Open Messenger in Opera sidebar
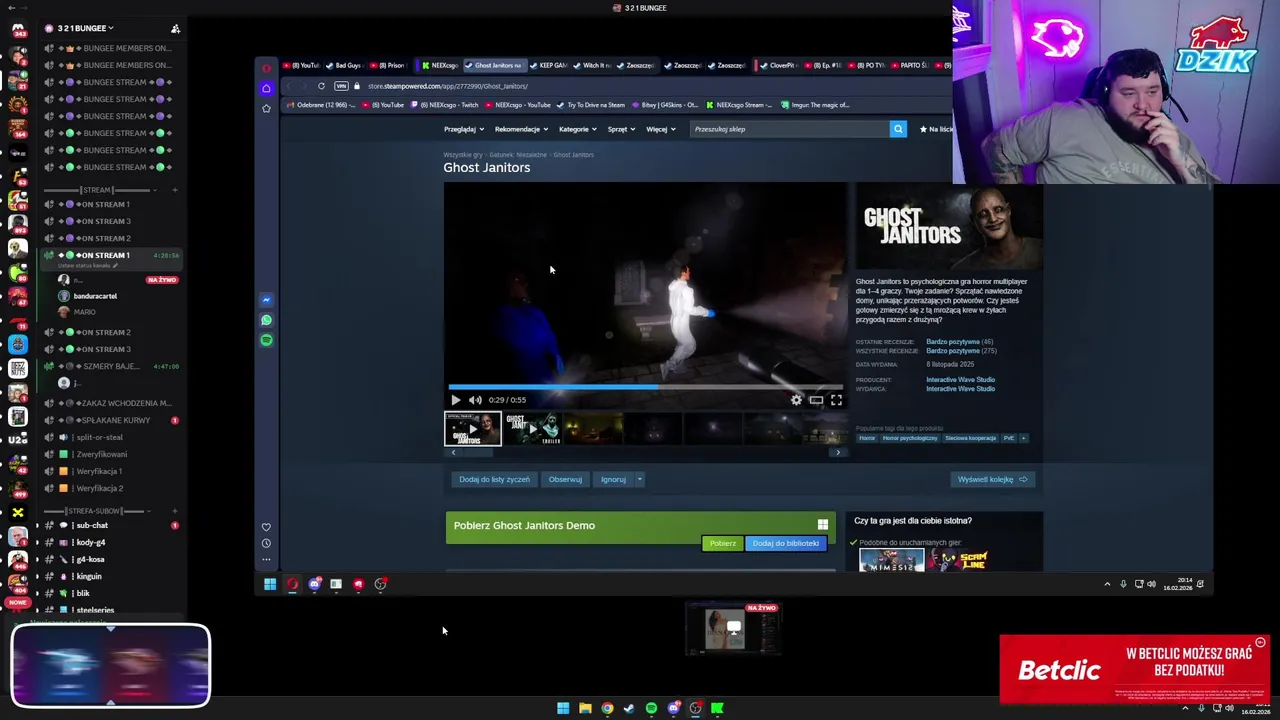Viewport: 1280px width, 720px height. point(266,300)
